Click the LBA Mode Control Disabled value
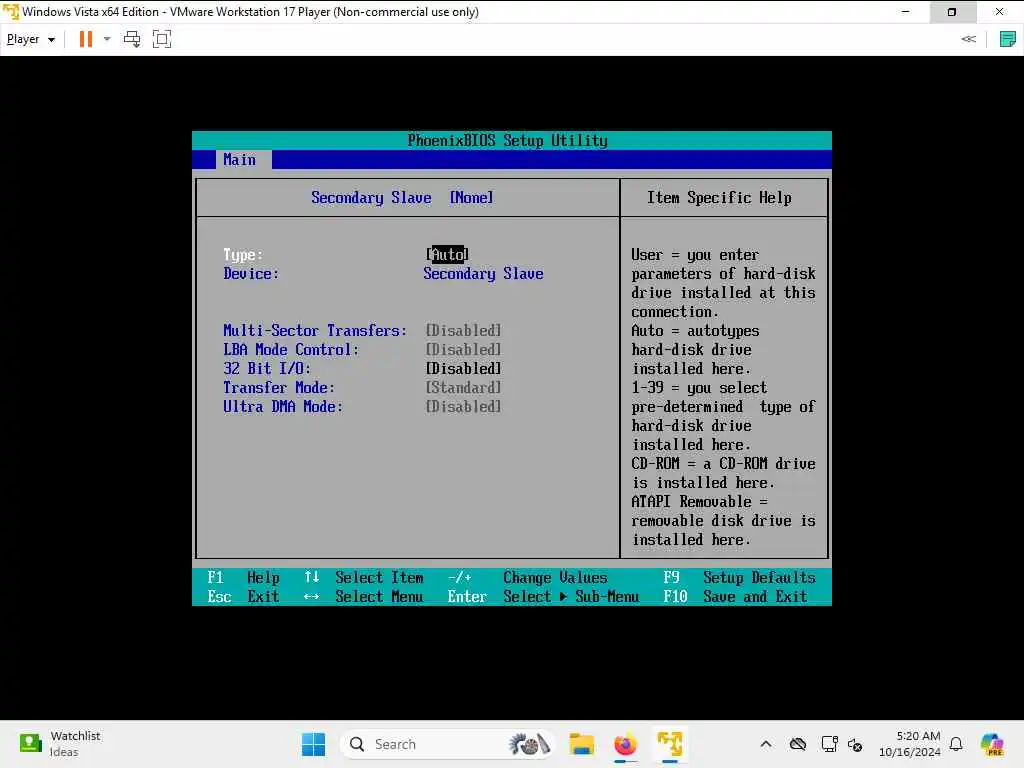Viewport: 1024px width, 768px height. [464, 349]
